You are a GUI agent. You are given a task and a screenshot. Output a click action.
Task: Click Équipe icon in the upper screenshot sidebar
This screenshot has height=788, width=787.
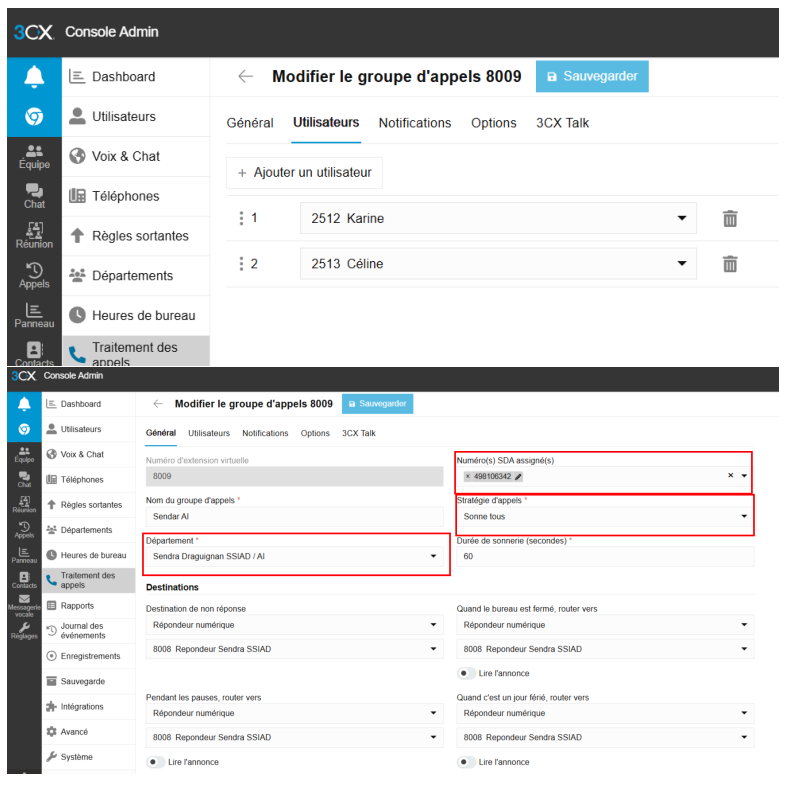(x=34, y=156)
